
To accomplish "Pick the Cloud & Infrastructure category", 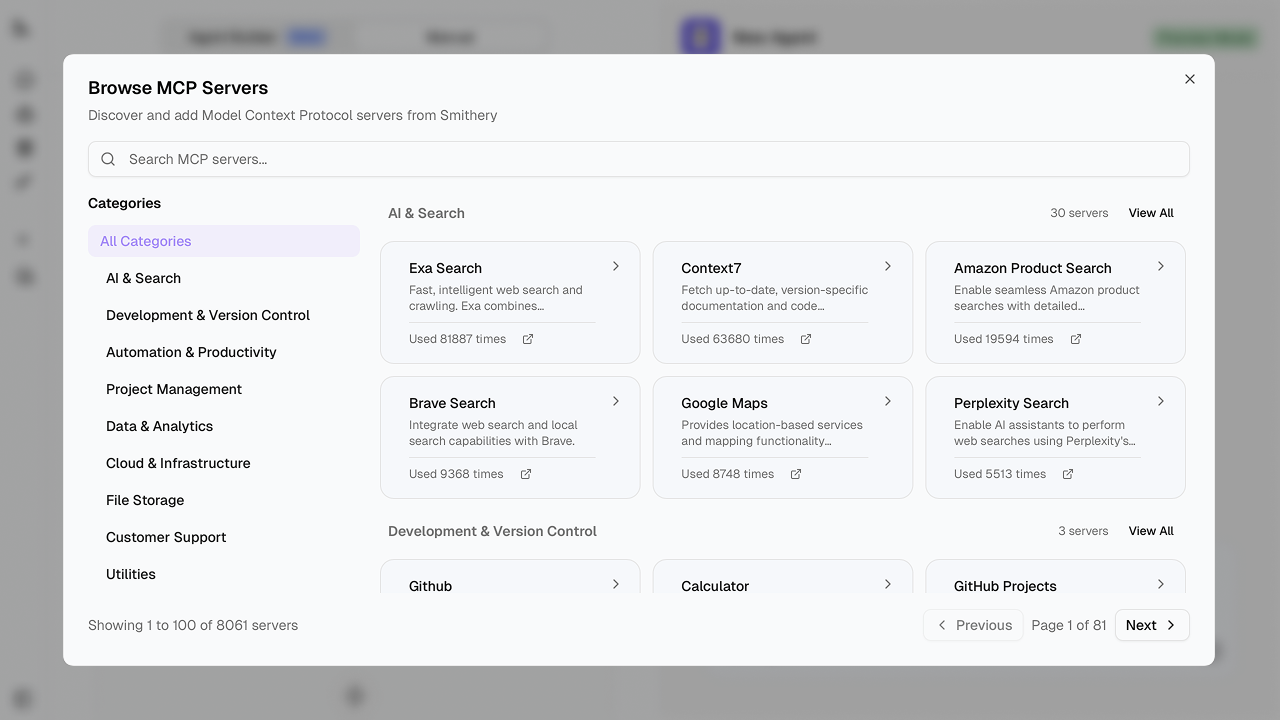I will (178, 463).
